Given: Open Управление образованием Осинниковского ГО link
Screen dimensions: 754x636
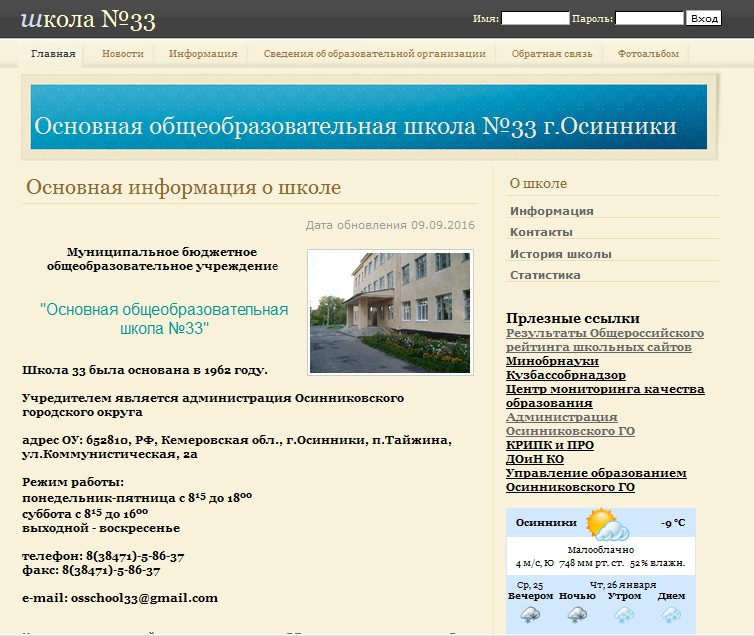Looking at the screenshot, I should pos(596,480).
